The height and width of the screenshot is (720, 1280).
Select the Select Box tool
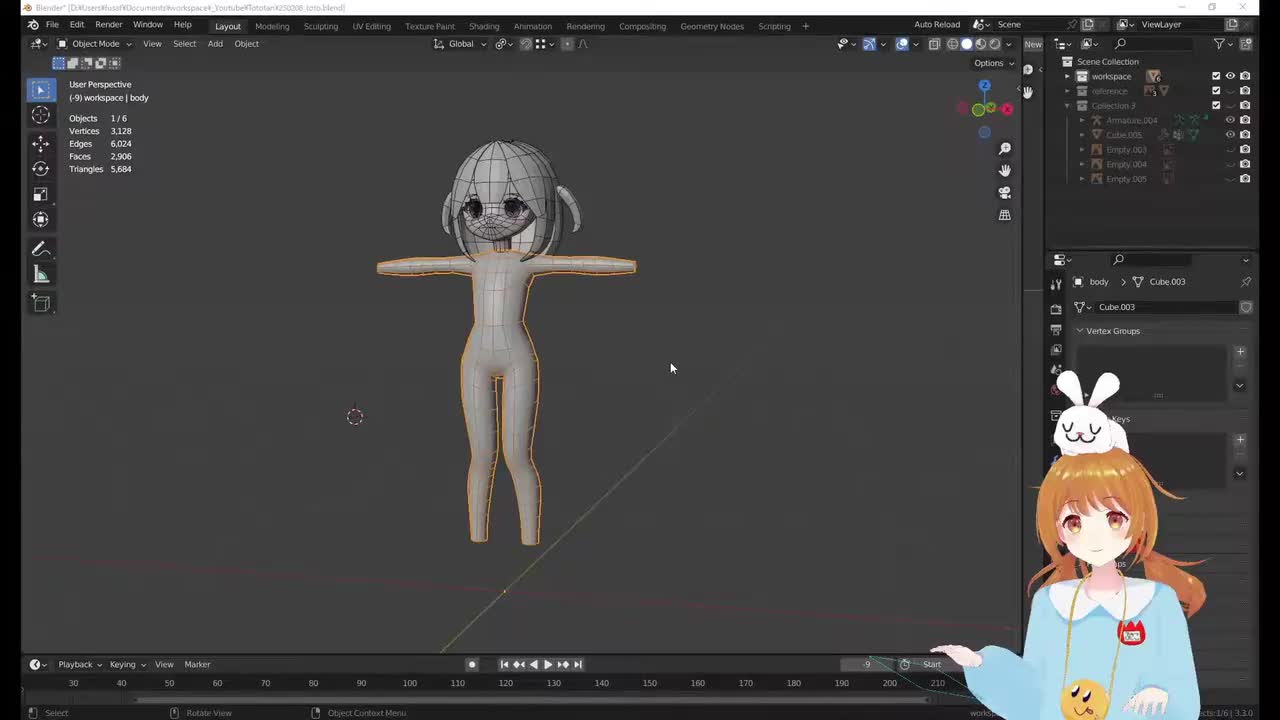point(40,90)
